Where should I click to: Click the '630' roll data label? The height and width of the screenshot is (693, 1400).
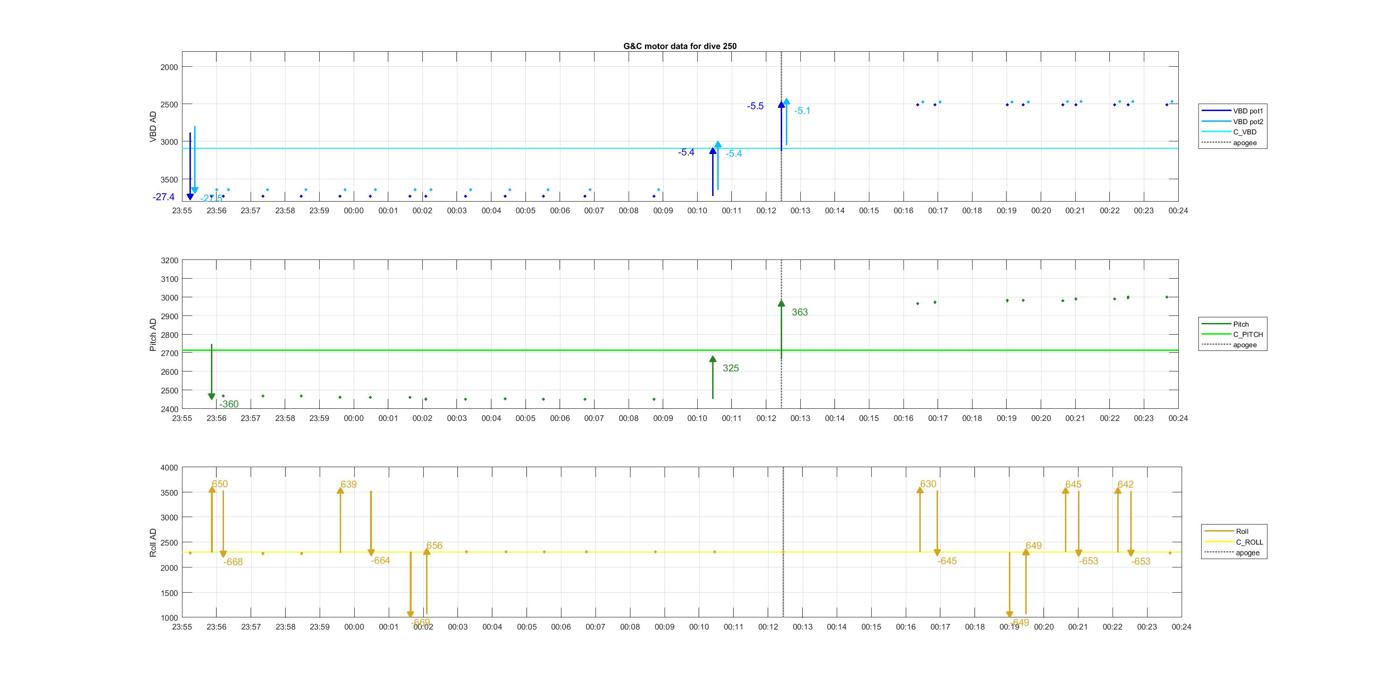pos(928,484)
